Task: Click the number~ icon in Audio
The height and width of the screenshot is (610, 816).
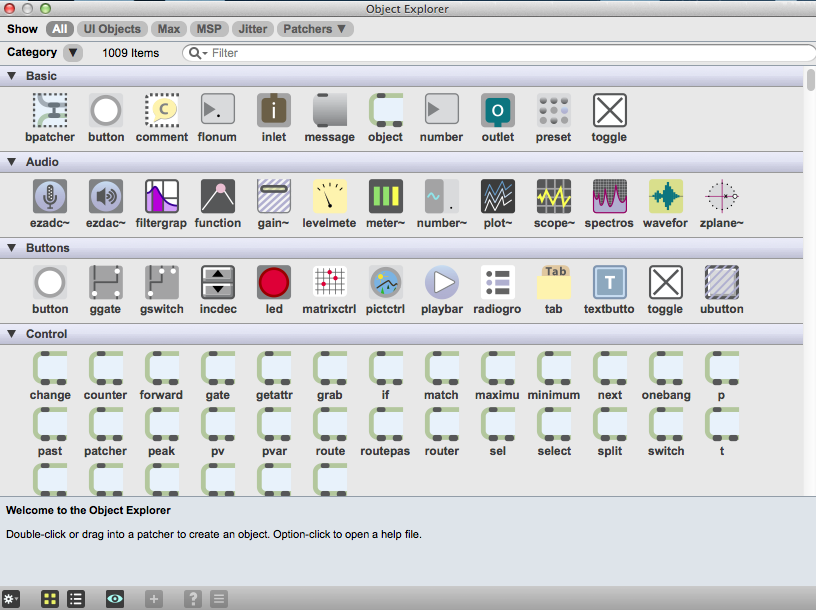Action: (x=442, y=196)
